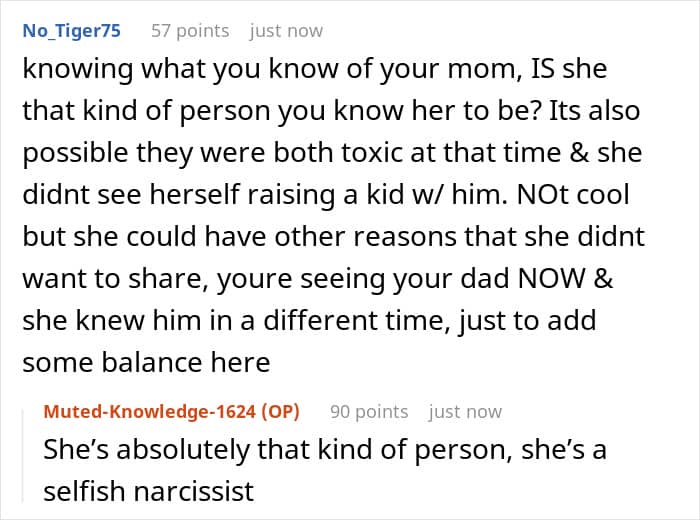
Task: Click the timestamp beside 57 points
Action: pos(286,31)
